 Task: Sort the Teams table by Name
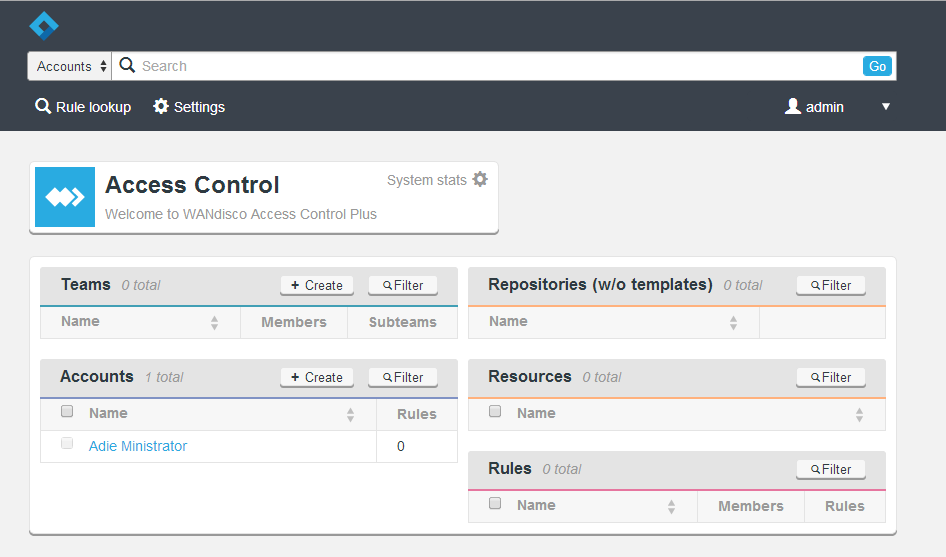[x=214, y=323]
